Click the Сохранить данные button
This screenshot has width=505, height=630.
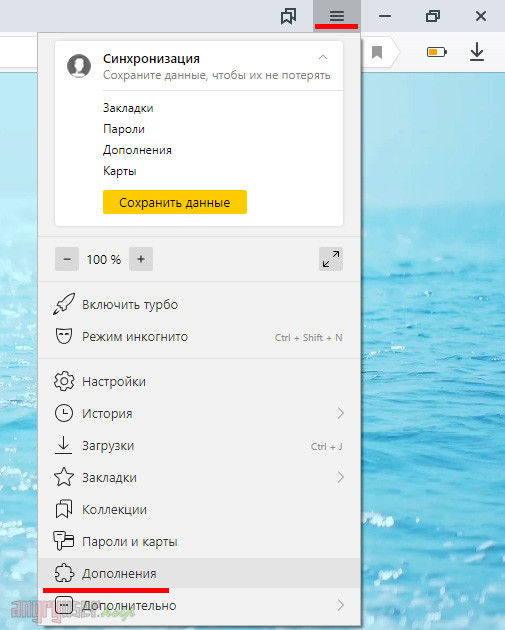point(175,202)
